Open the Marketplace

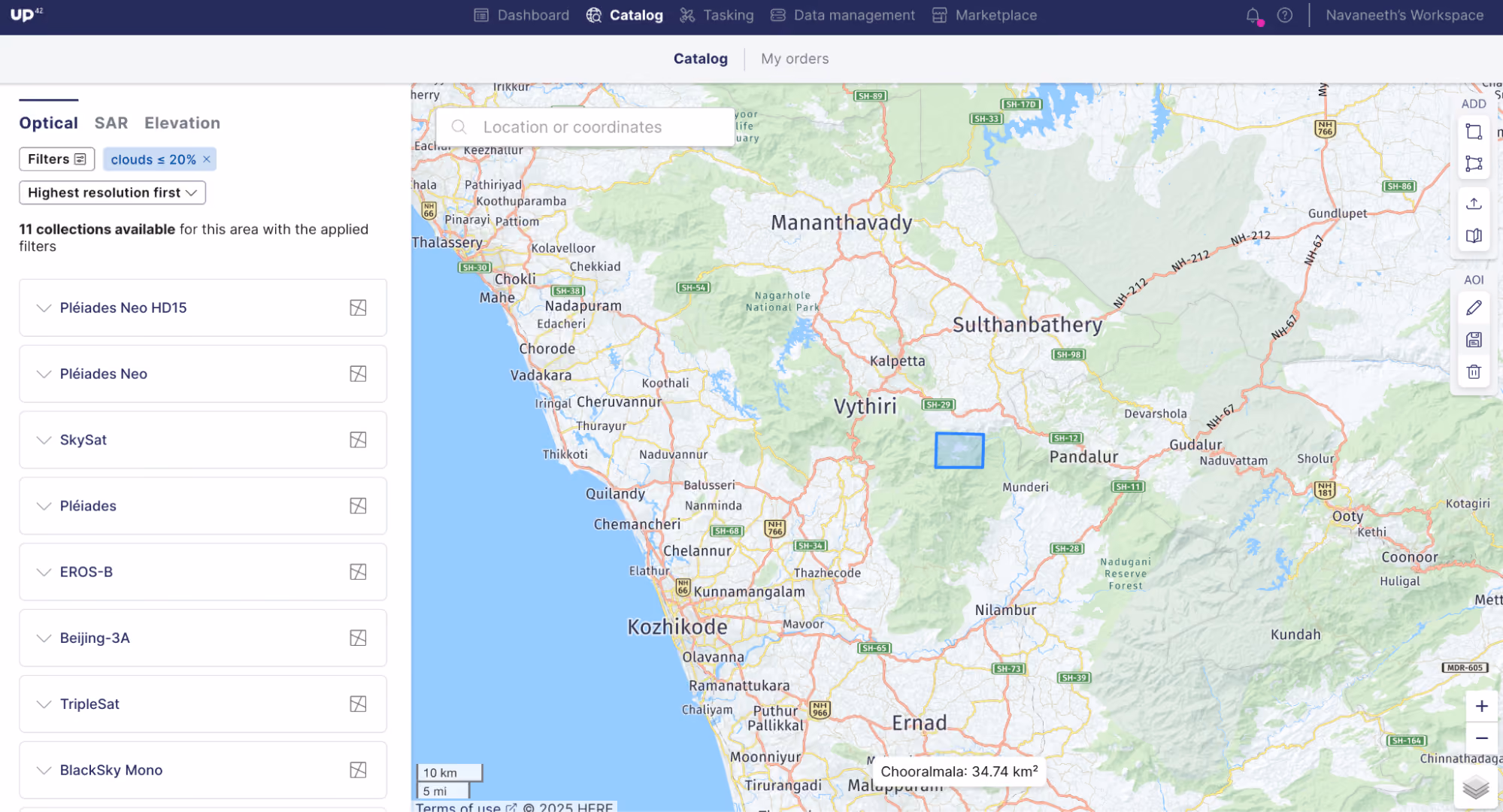click(984, 15)
